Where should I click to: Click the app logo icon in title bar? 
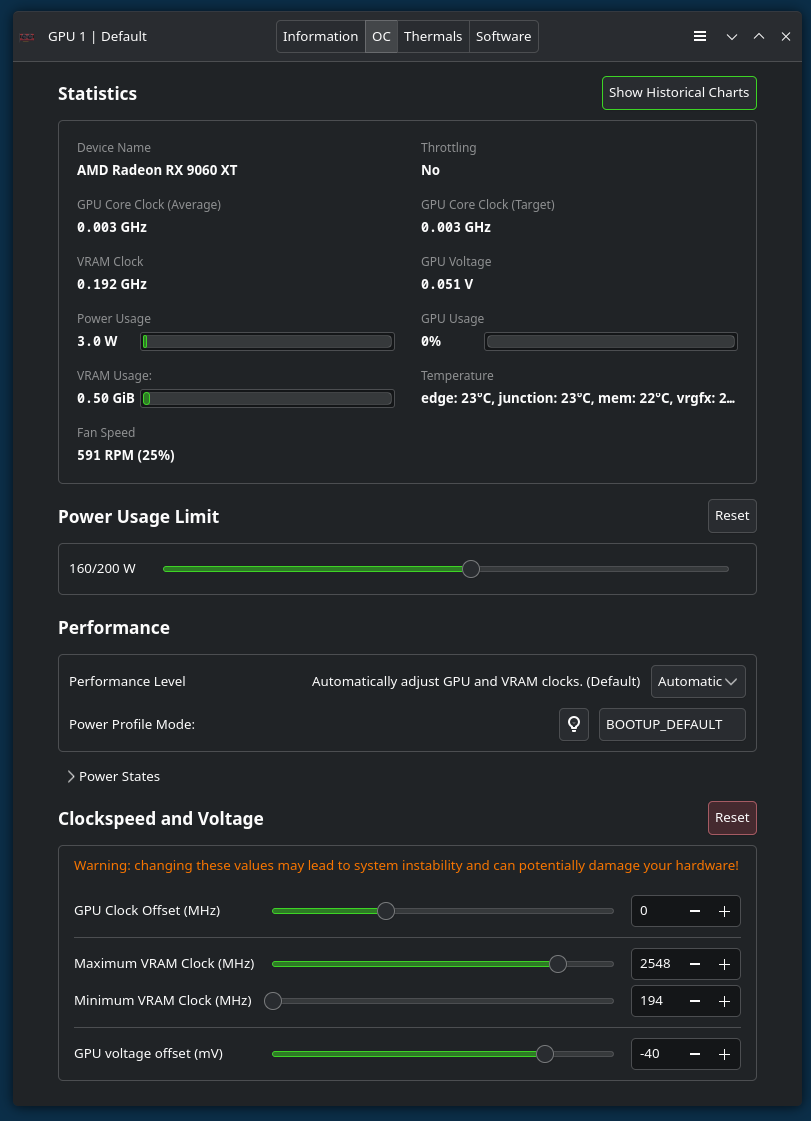pyautogui.click(x=27, y=37)
